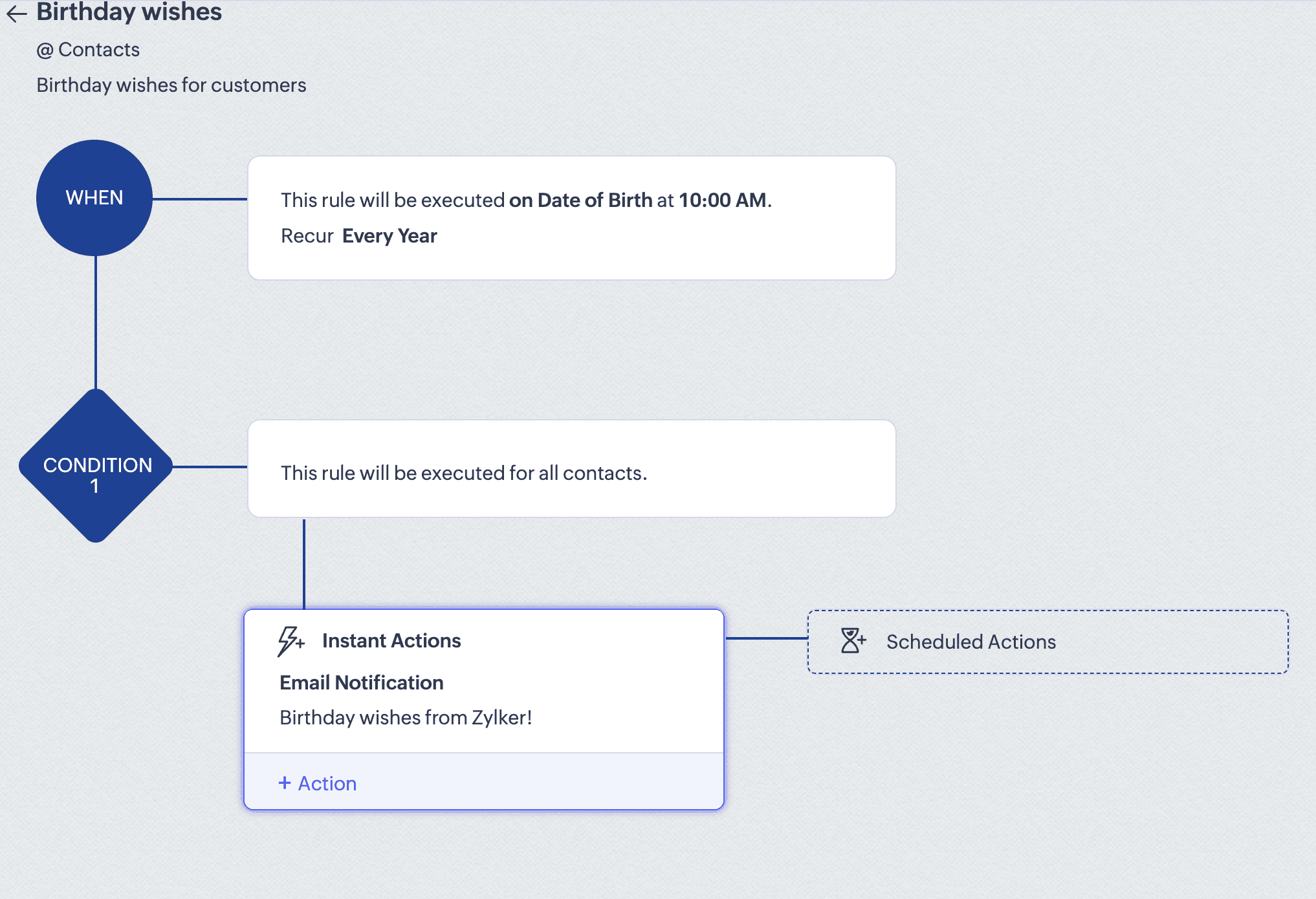
Task: Open the Scheduled Actions box
Action: [x=1048, y=642]
